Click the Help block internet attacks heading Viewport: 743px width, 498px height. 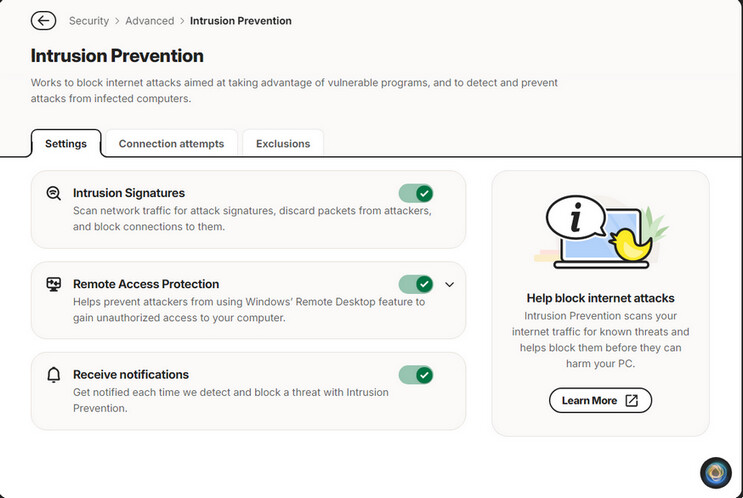tap(600, 298)
